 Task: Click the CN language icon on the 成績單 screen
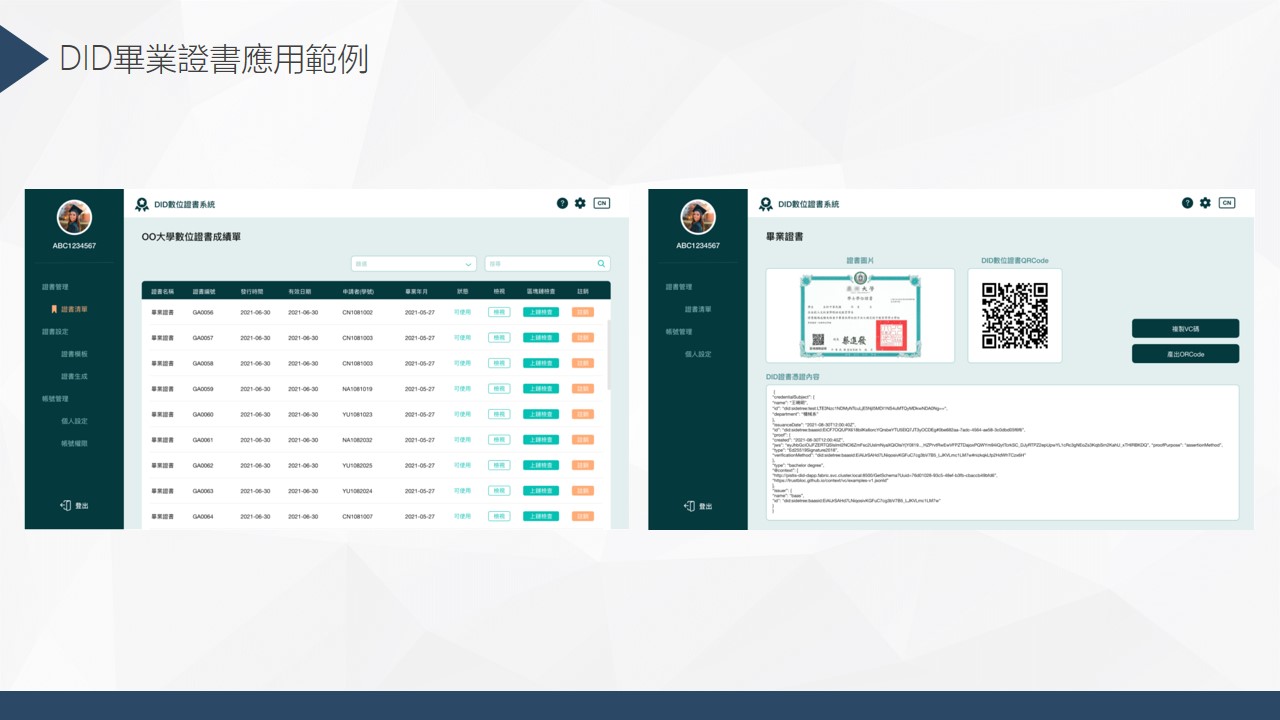pyautogui.click(x=601, y=203)
